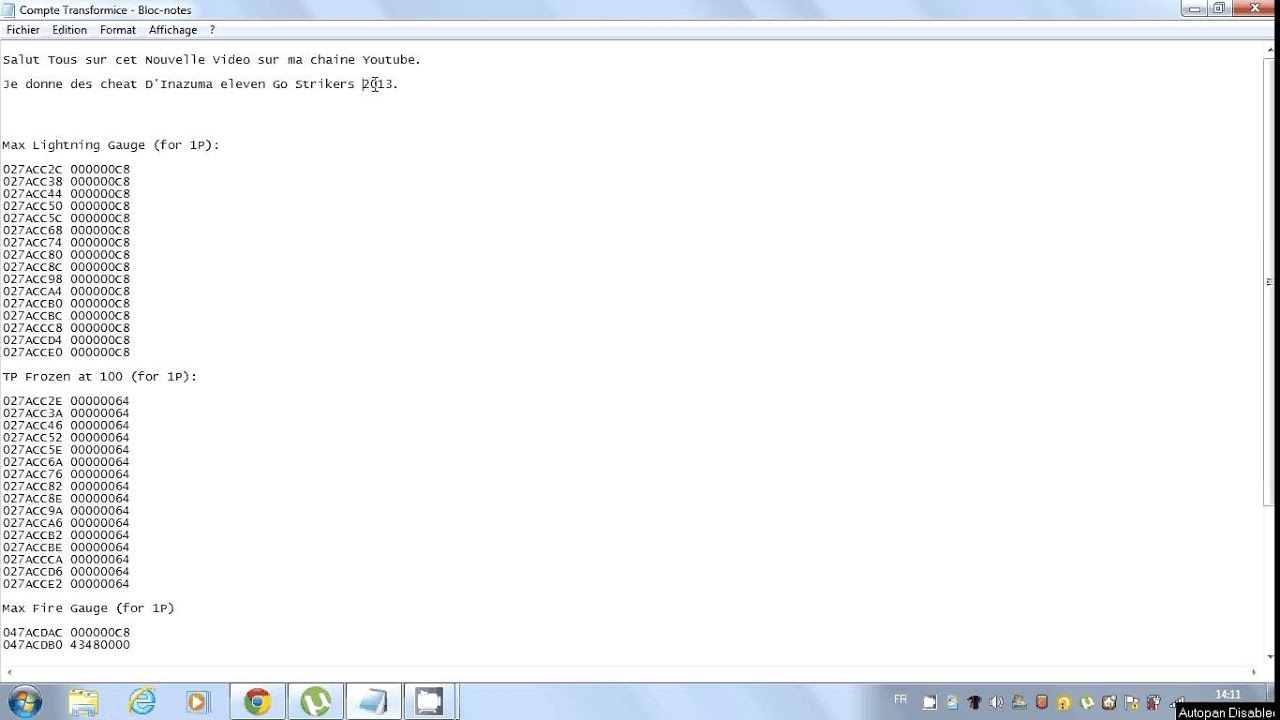The image size is (1280, 720).
Task: Open the Edition menu
Action: tap(70, 30)
